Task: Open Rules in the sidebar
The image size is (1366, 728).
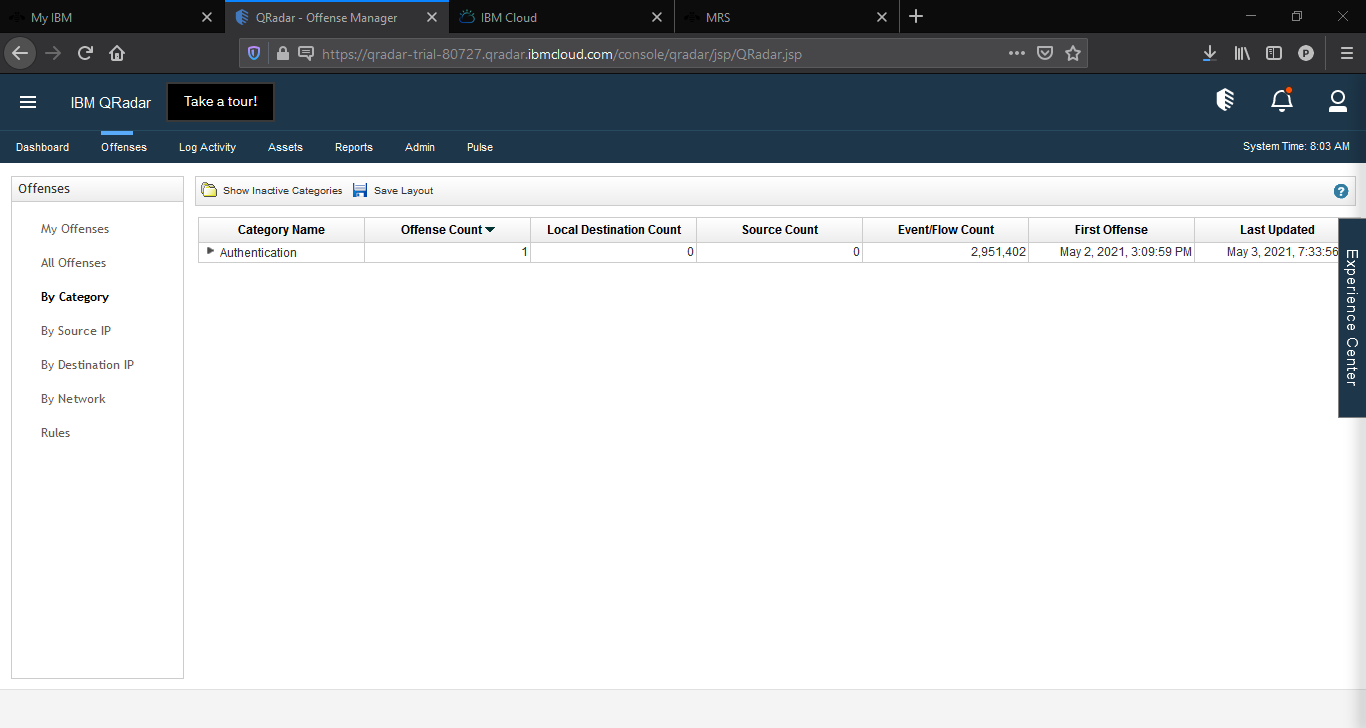Action: [56, 433]
